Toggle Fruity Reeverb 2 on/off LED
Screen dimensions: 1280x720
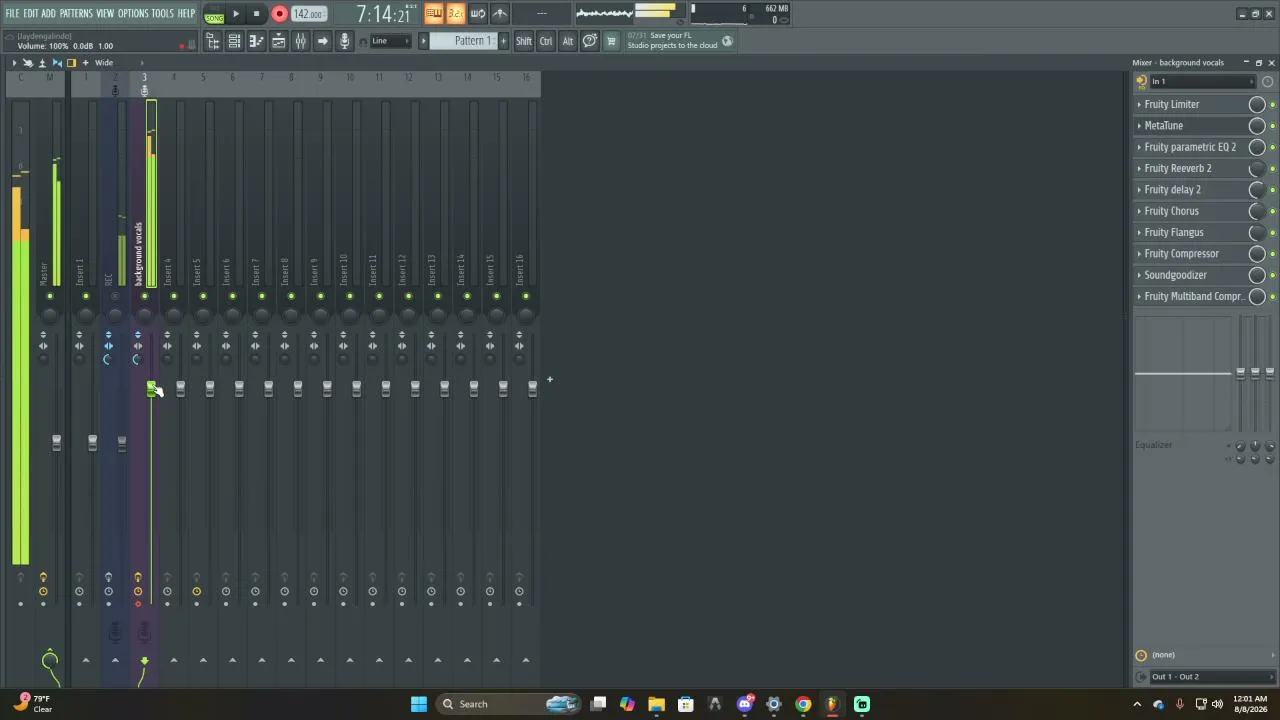pos(1272,169)
